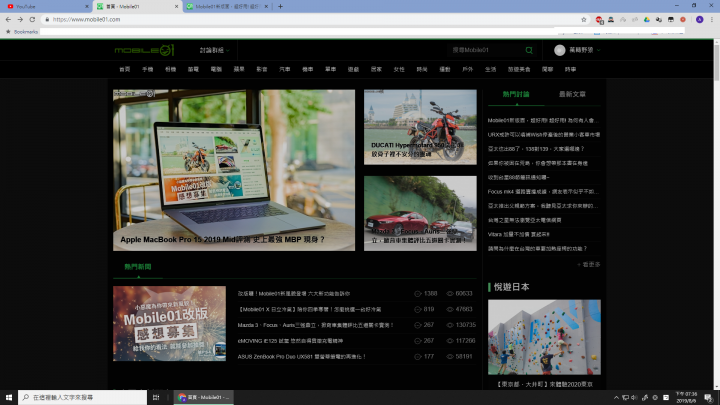This screenshot has height=405, width=720.
Task: Click the Mobile01 site logo
Action: (x=144, y=50)
